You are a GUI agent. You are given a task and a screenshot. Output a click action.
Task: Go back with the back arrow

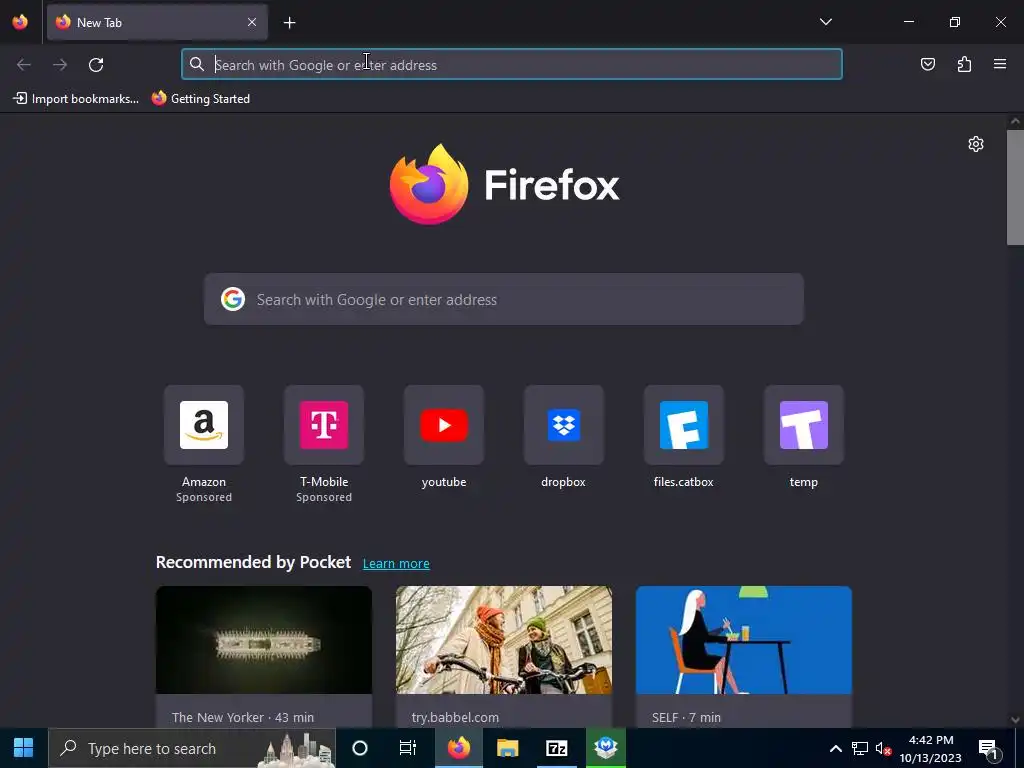(24, 65)
